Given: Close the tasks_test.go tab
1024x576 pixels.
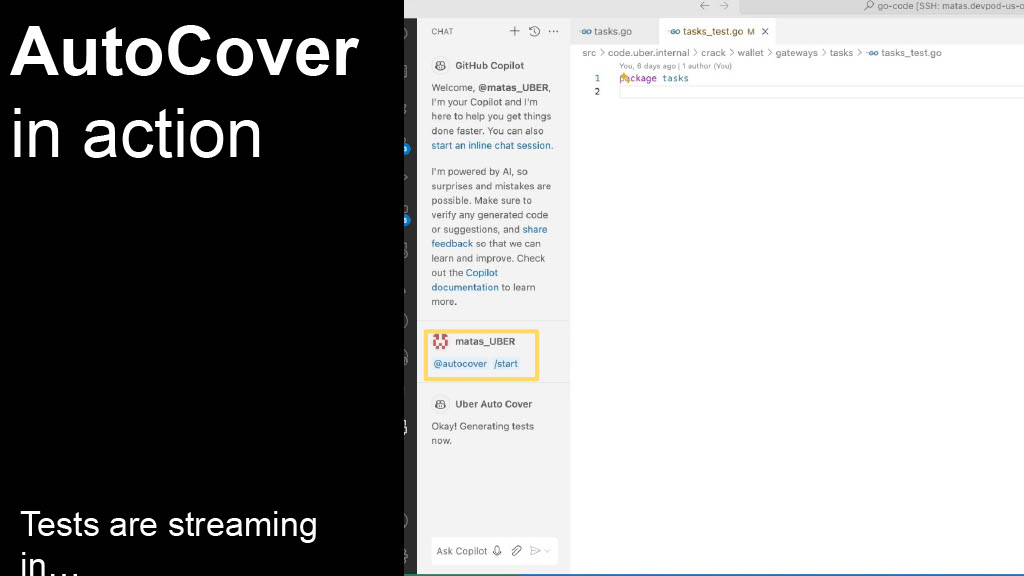Looking at the screenshot, I should pos(765,31).
